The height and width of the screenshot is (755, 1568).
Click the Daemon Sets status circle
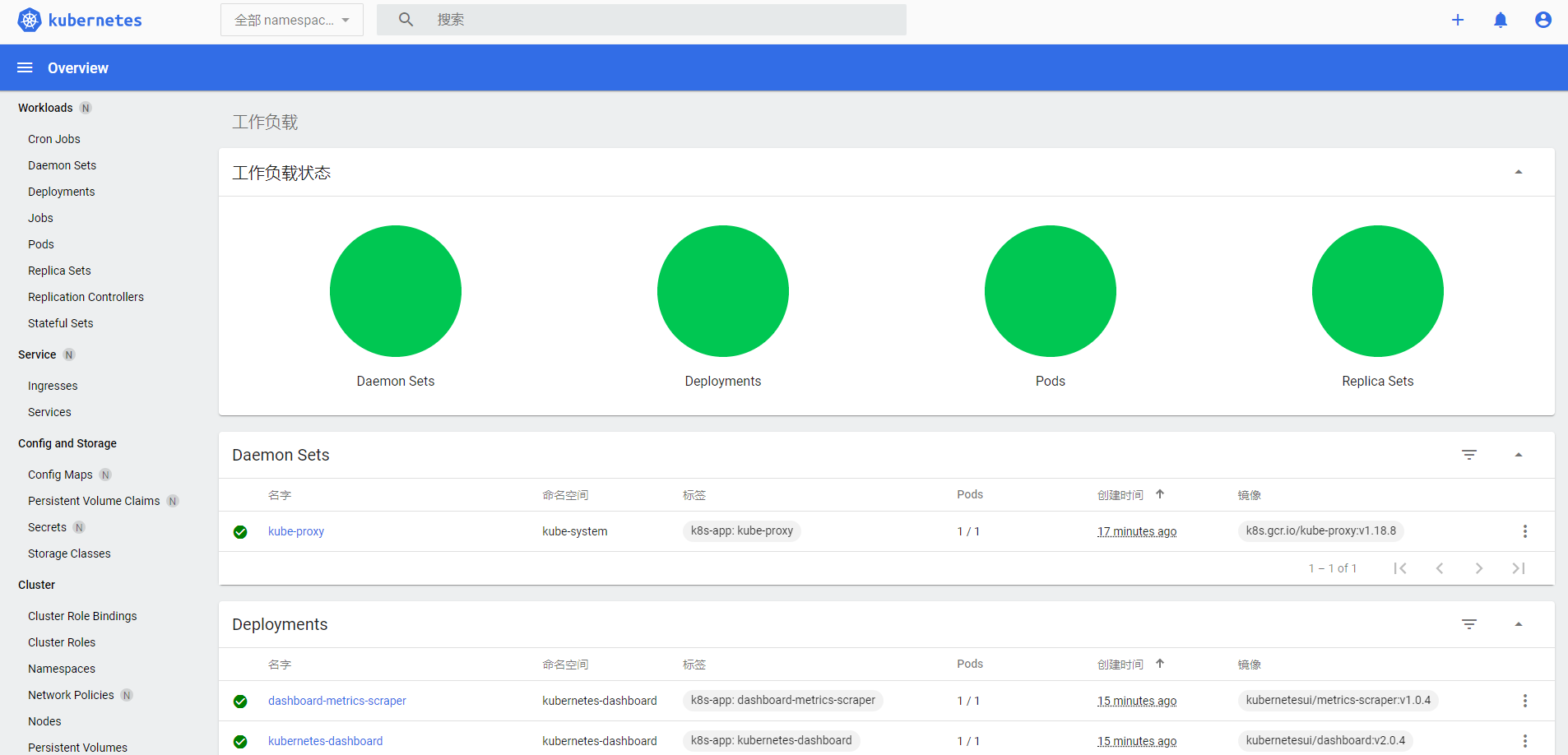pyautogui.click(x=396, y=291)
